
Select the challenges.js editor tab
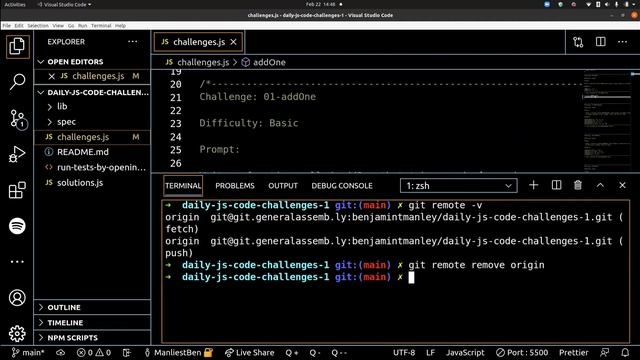pyautogui.click(x=198, y=42)
